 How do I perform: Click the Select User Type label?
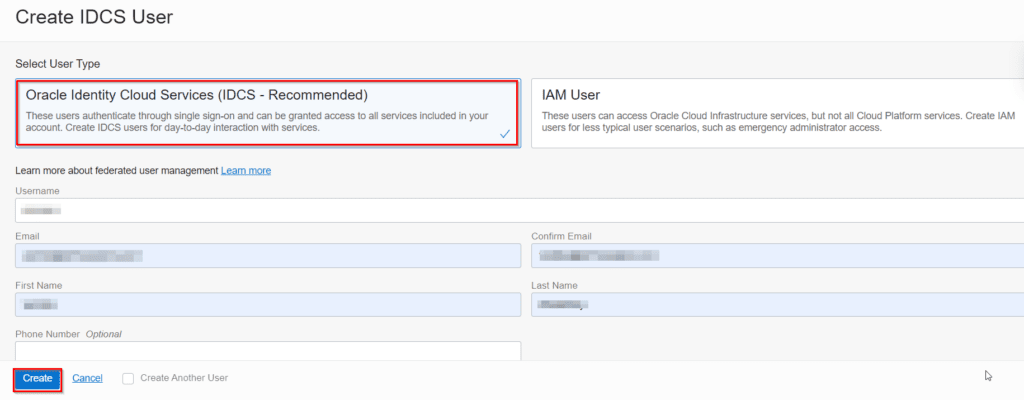[x=58, y=64]
